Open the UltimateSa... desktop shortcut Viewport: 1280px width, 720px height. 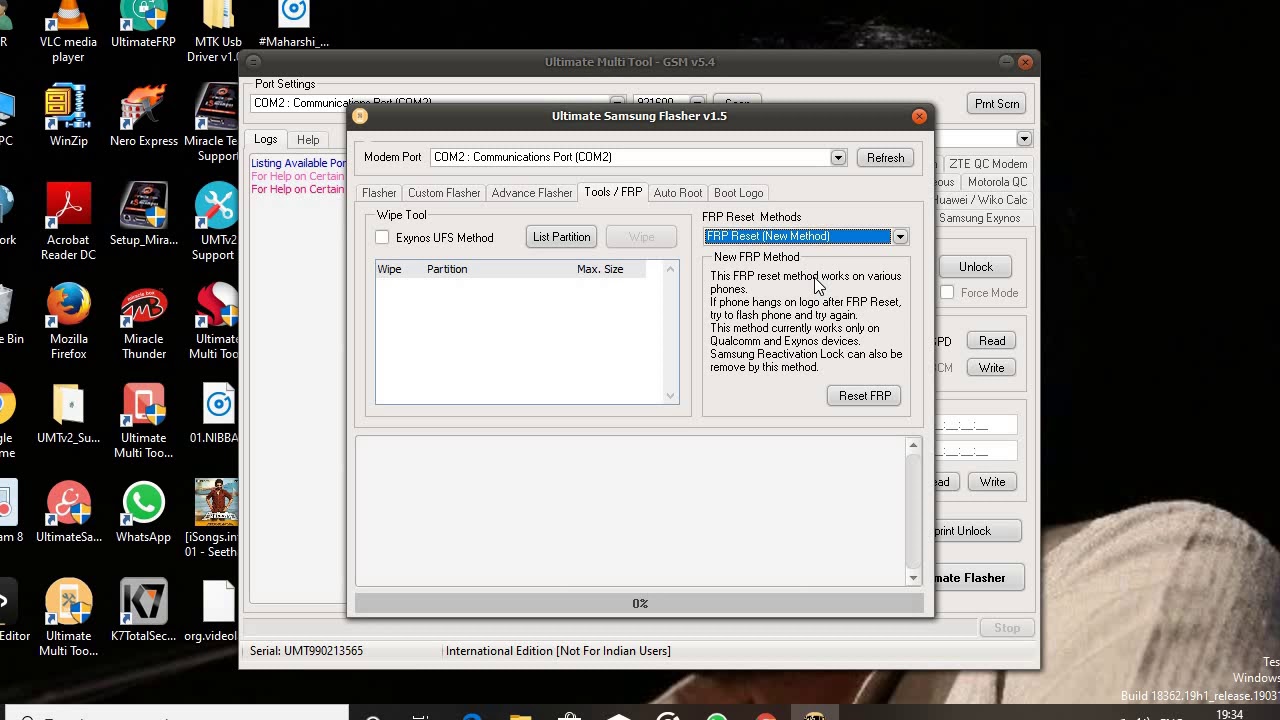point(68,512)
